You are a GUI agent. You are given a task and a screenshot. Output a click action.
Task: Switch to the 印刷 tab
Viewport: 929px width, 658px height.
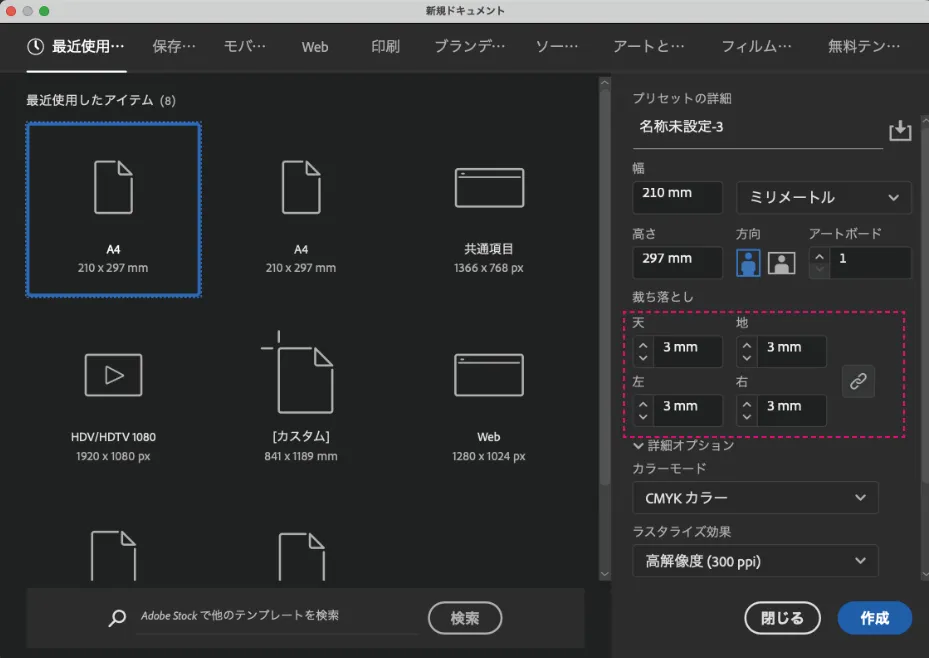(383, 46)
